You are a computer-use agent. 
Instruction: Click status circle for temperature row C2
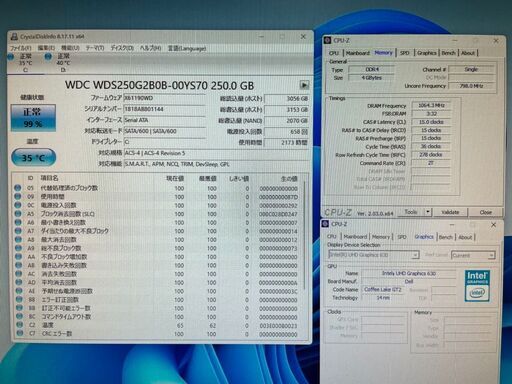pyautogui.click(x=19, y=325)
